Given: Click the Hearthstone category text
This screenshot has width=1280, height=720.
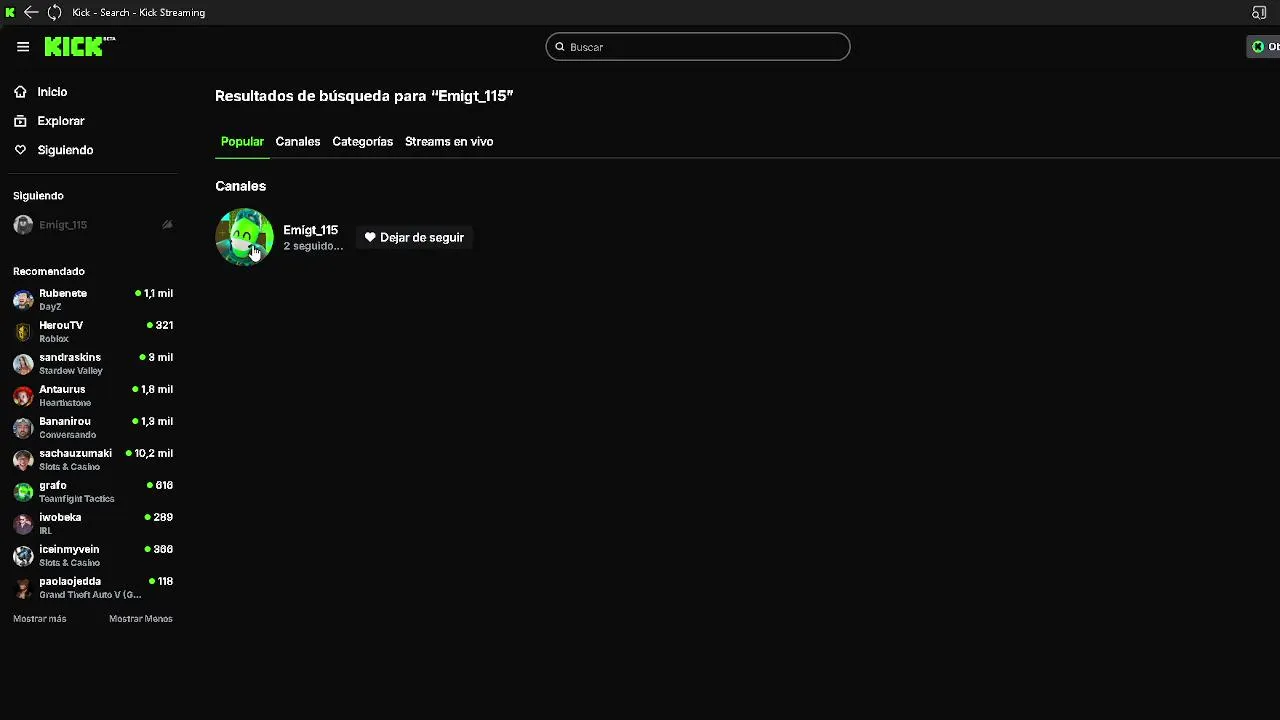Looking at the screenshot, I should click(65, 403).
